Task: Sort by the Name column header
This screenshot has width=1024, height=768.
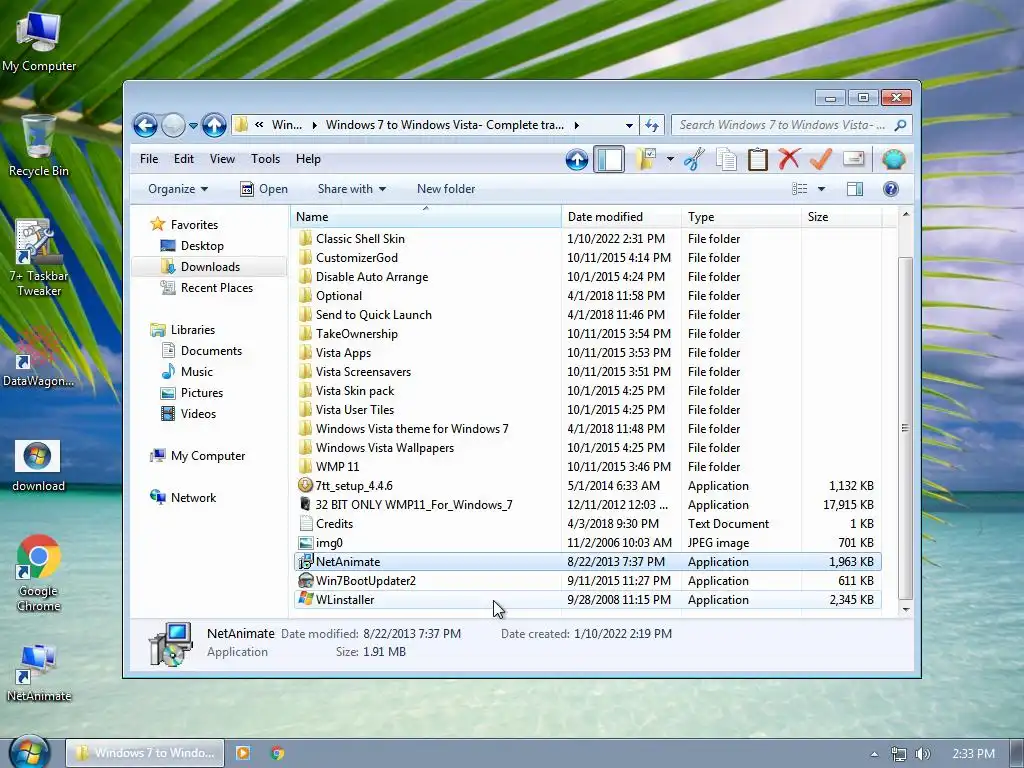Action: 426,217
